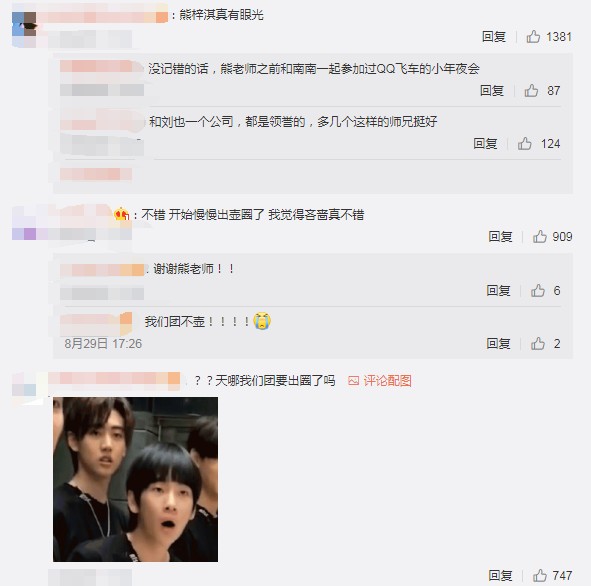Reply to the QQ飞车小年夜会 comment
591x586 pixels.
pyautogui.click(x=492, y=90)
